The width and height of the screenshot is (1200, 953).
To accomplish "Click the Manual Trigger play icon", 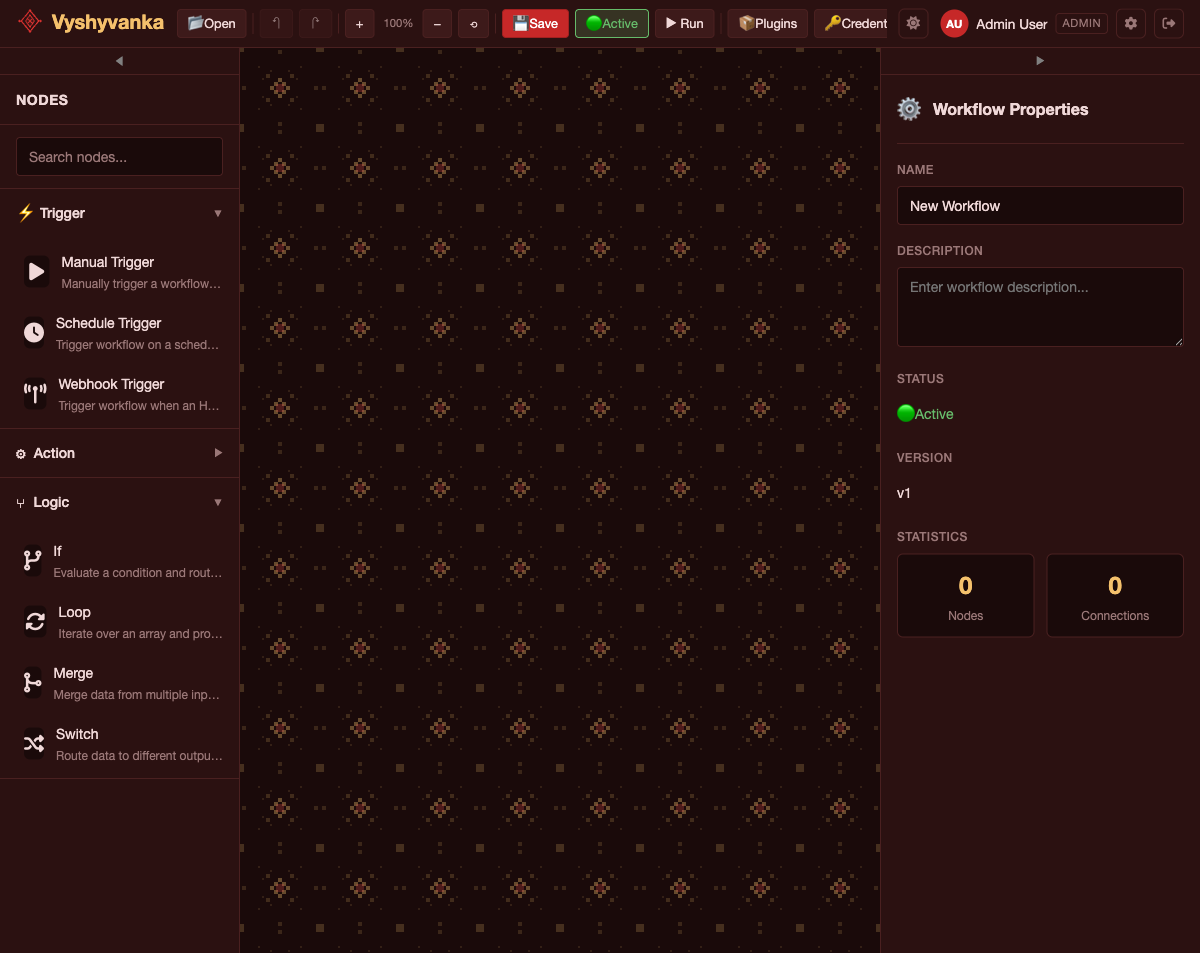I will coord(36,271).
